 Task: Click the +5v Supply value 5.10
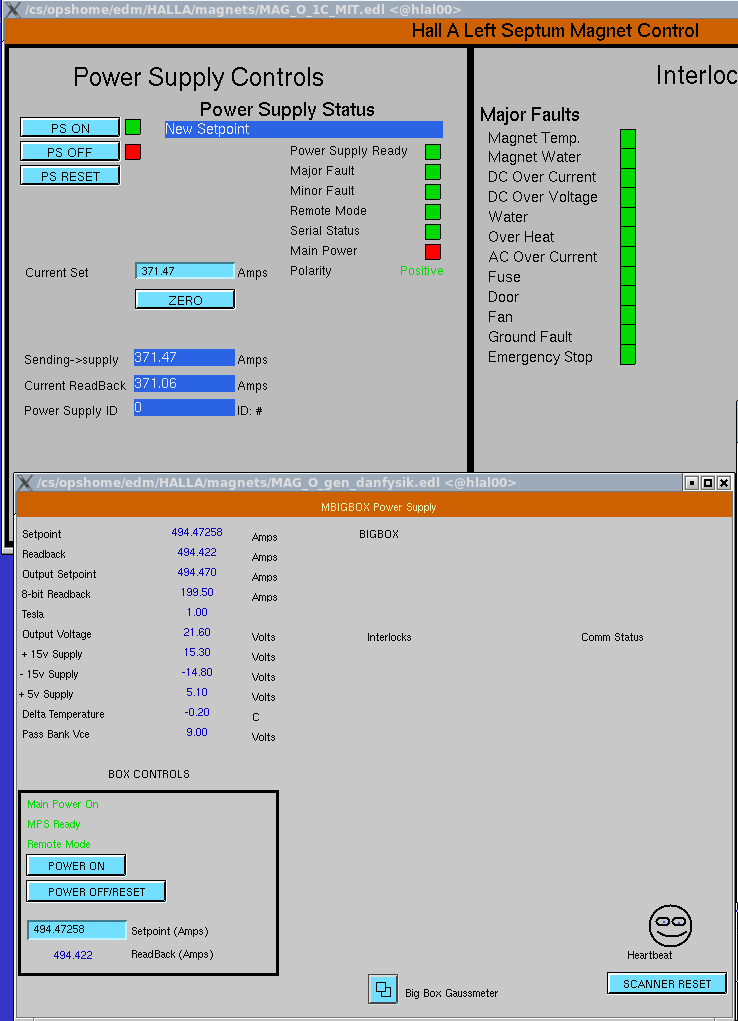click(197, 692)
